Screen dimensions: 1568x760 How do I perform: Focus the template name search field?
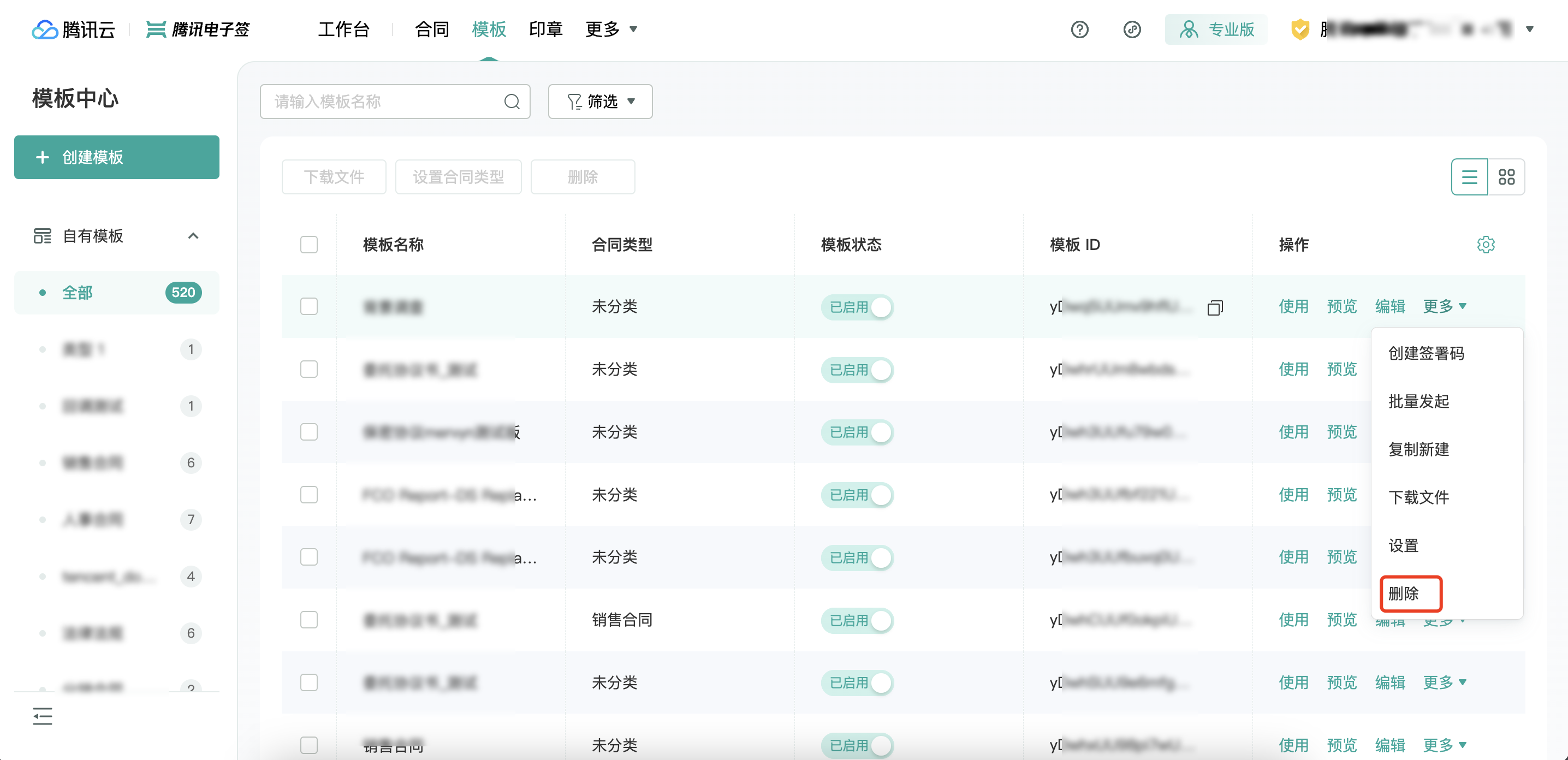pyautogui.click(x=383, y=102)
